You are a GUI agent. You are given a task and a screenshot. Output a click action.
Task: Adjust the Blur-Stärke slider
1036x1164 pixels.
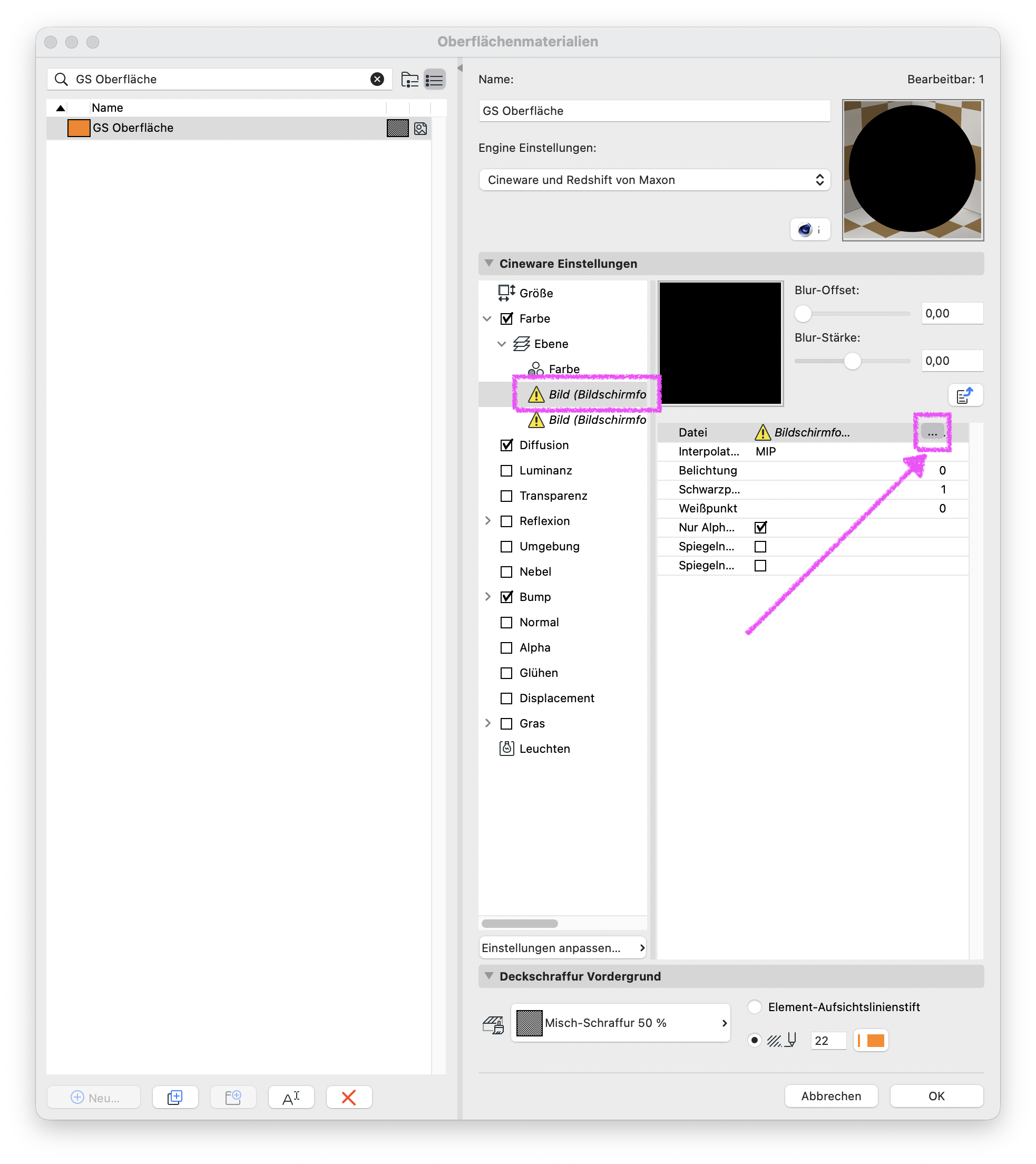tap(852, 361)
